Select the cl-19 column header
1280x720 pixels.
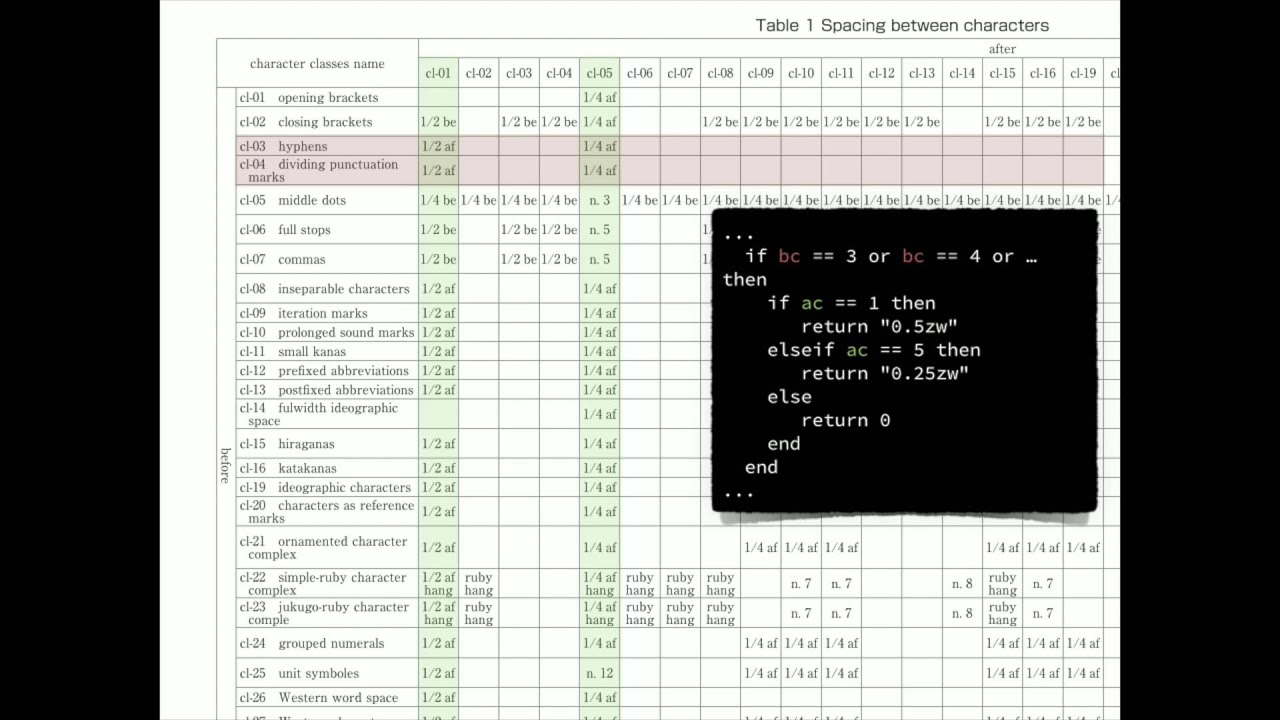coord(1083,73)
